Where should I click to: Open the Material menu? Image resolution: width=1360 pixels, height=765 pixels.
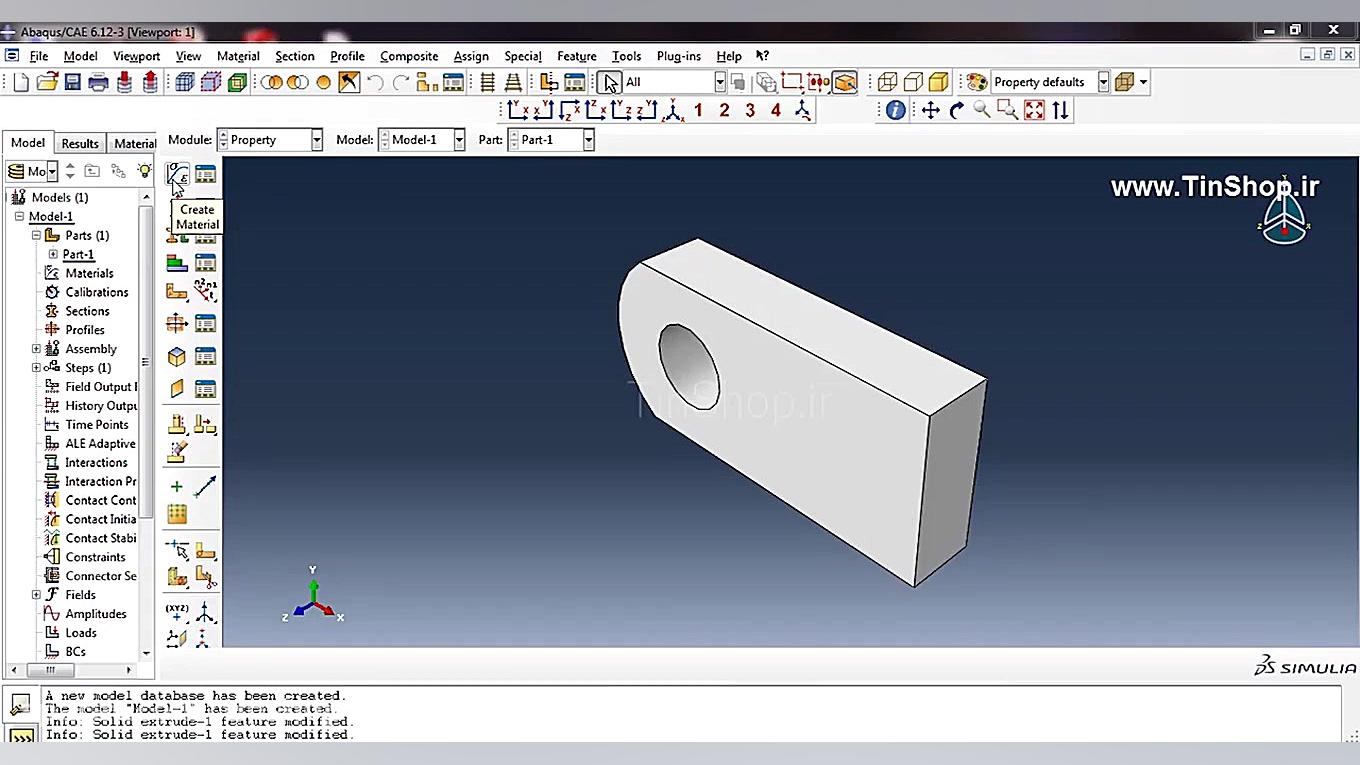click(238, 56)
